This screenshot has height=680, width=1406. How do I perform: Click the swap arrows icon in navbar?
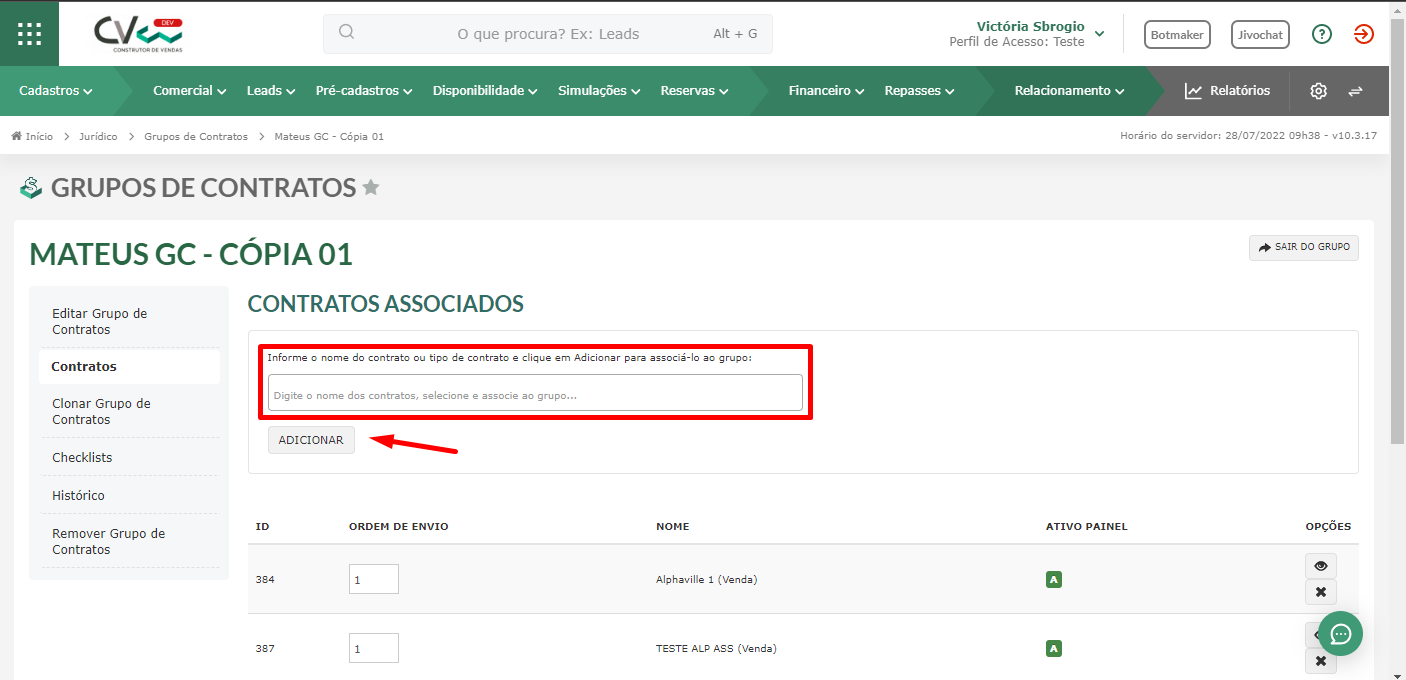(x=1355, y=91)
